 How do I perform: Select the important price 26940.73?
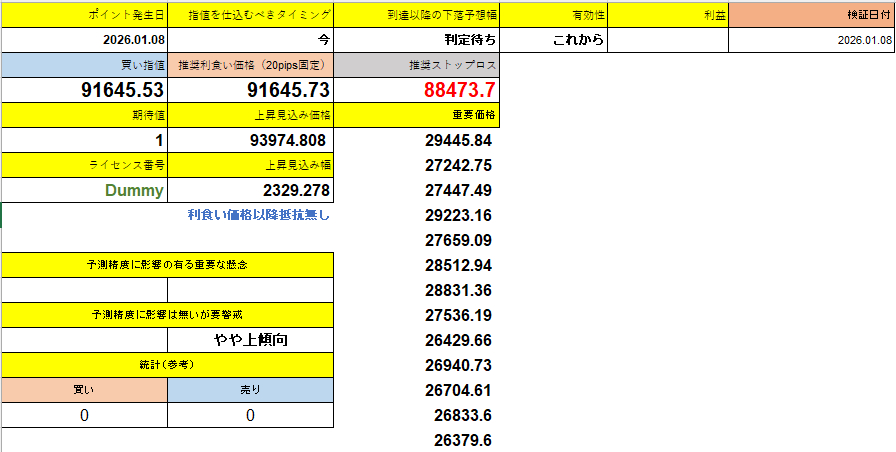[x=458, y=365]
